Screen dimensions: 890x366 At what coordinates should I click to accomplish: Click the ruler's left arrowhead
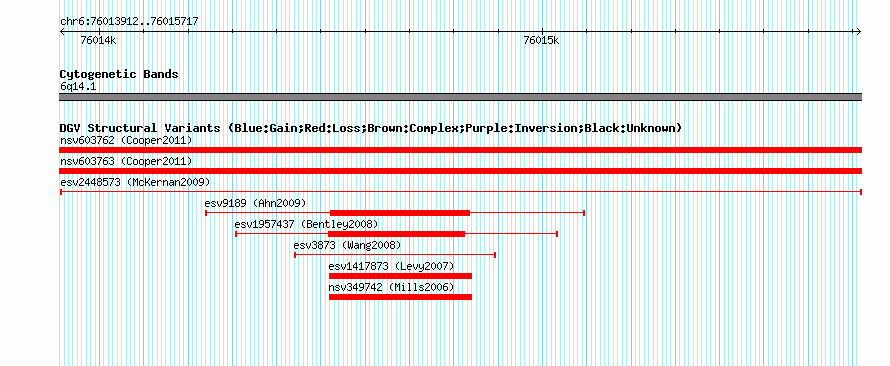click(62, 31)
